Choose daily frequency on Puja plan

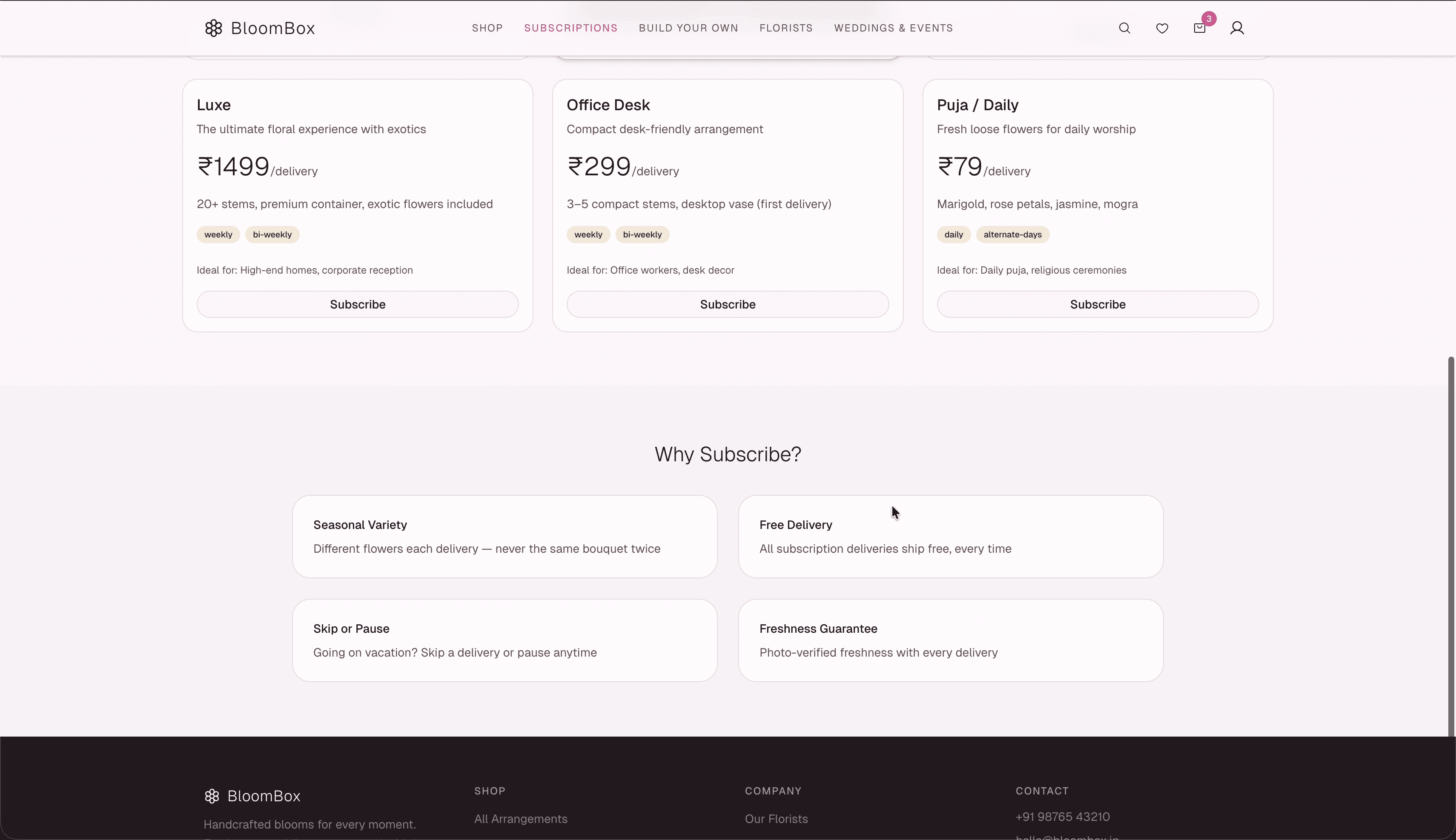point(953,234)
